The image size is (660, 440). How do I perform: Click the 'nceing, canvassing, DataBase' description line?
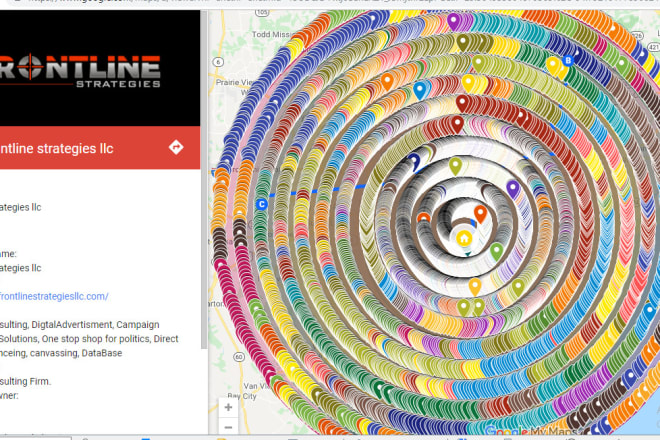coord(61,353)
